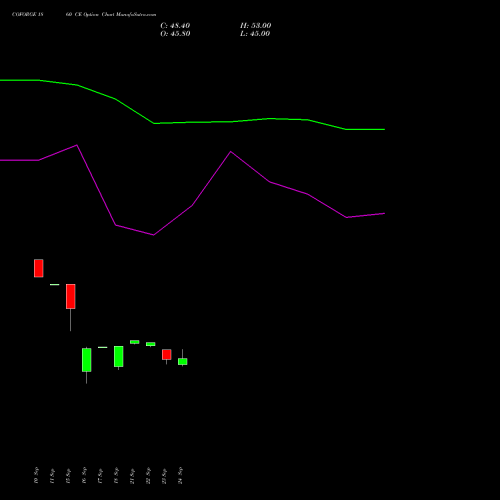Image resolution: width=500 pixels, height=500 pixels.
Task: Click the red candle for 15 Sep
Action: click(71, 296)
